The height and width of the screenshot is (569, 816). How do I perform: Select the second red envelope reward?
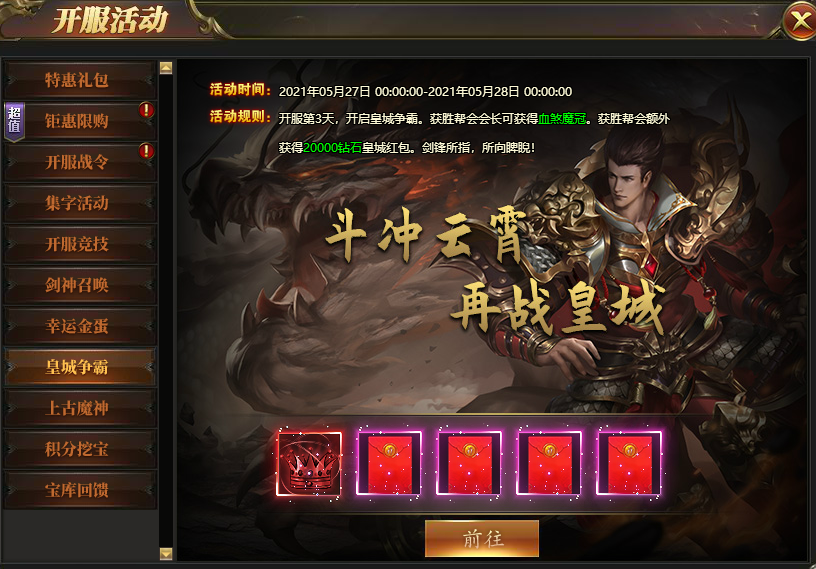(469, 463)
